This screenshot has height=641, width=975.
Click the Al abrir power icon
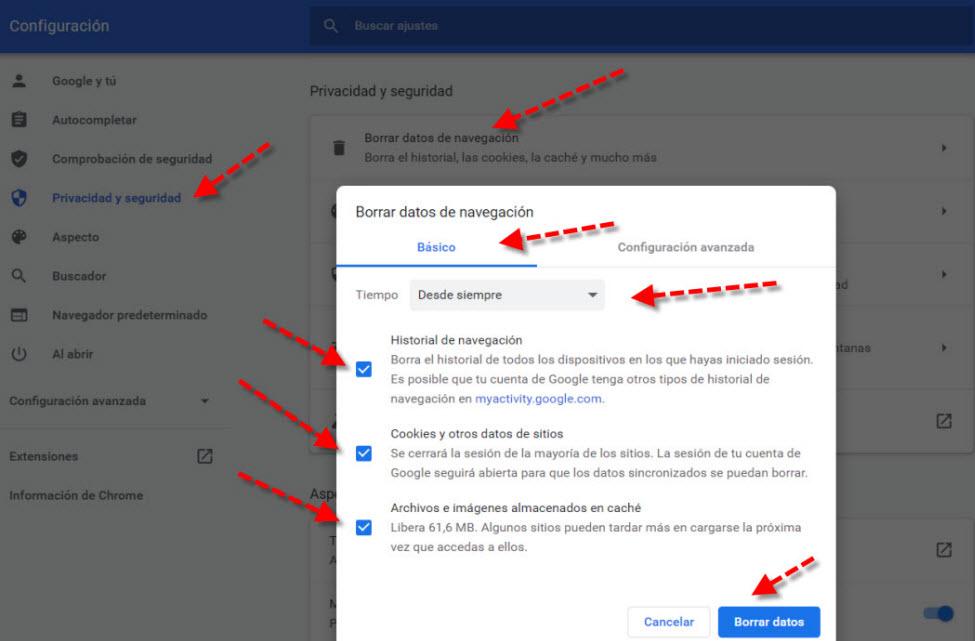coord(19,354)
